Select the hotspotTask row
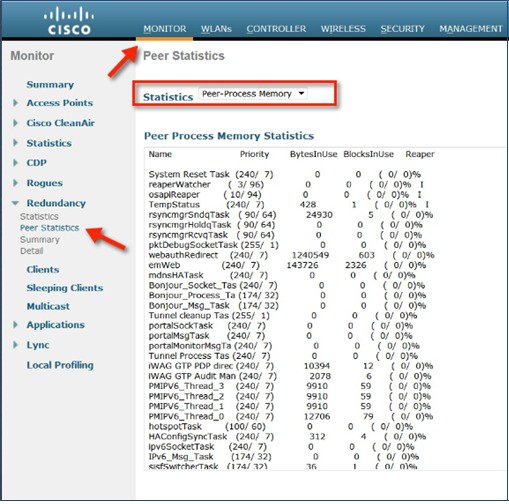 pos(281,426)
